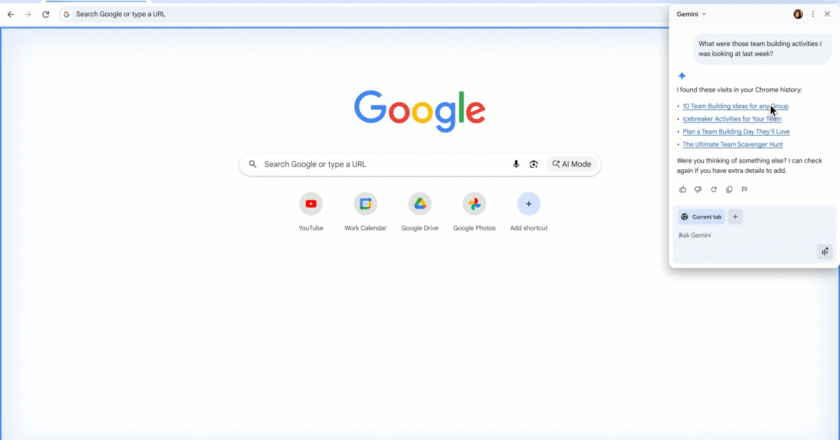Open Google Lens image search icon
Screen dimensions: 840x440
(534, 164)
